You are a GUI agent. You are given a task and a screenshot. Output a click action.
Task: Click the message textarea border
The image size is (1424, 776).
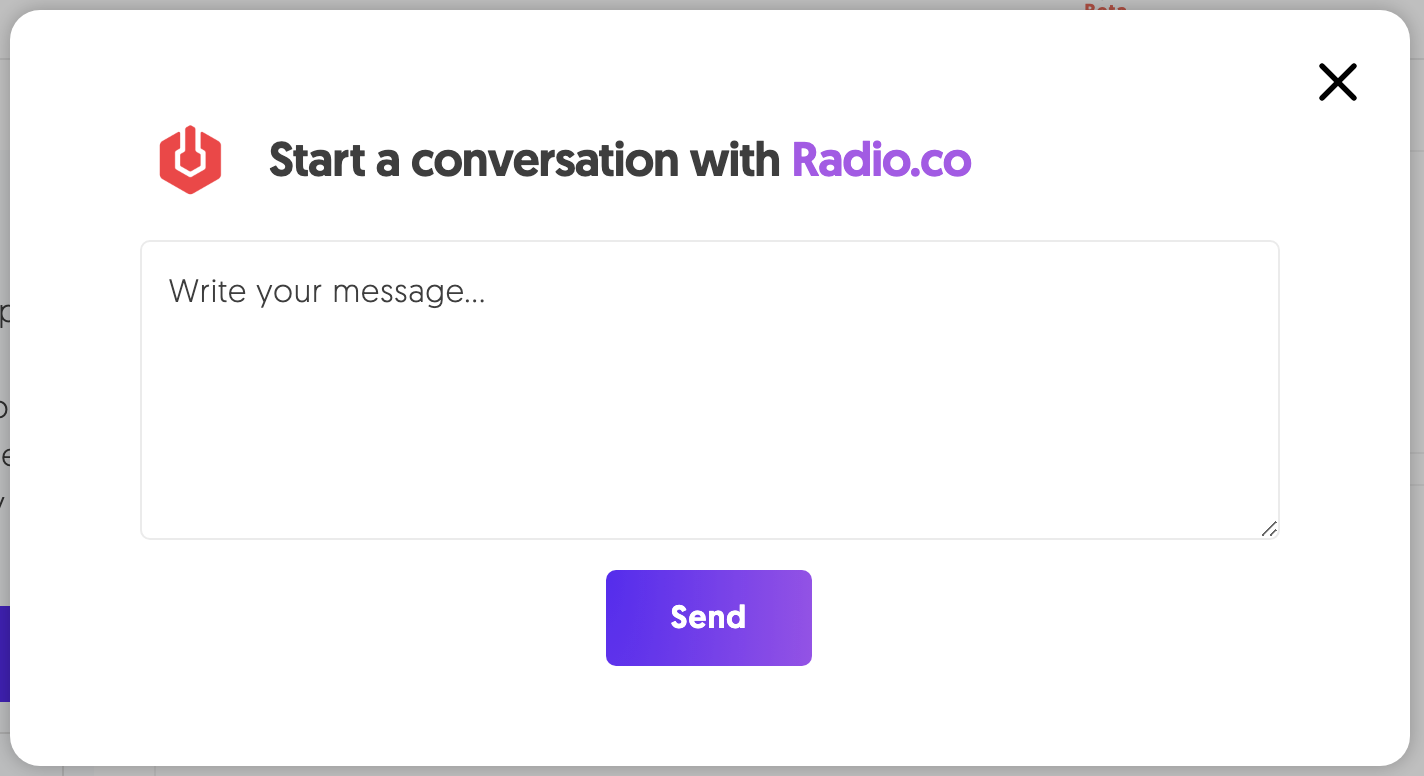(709, 240)
